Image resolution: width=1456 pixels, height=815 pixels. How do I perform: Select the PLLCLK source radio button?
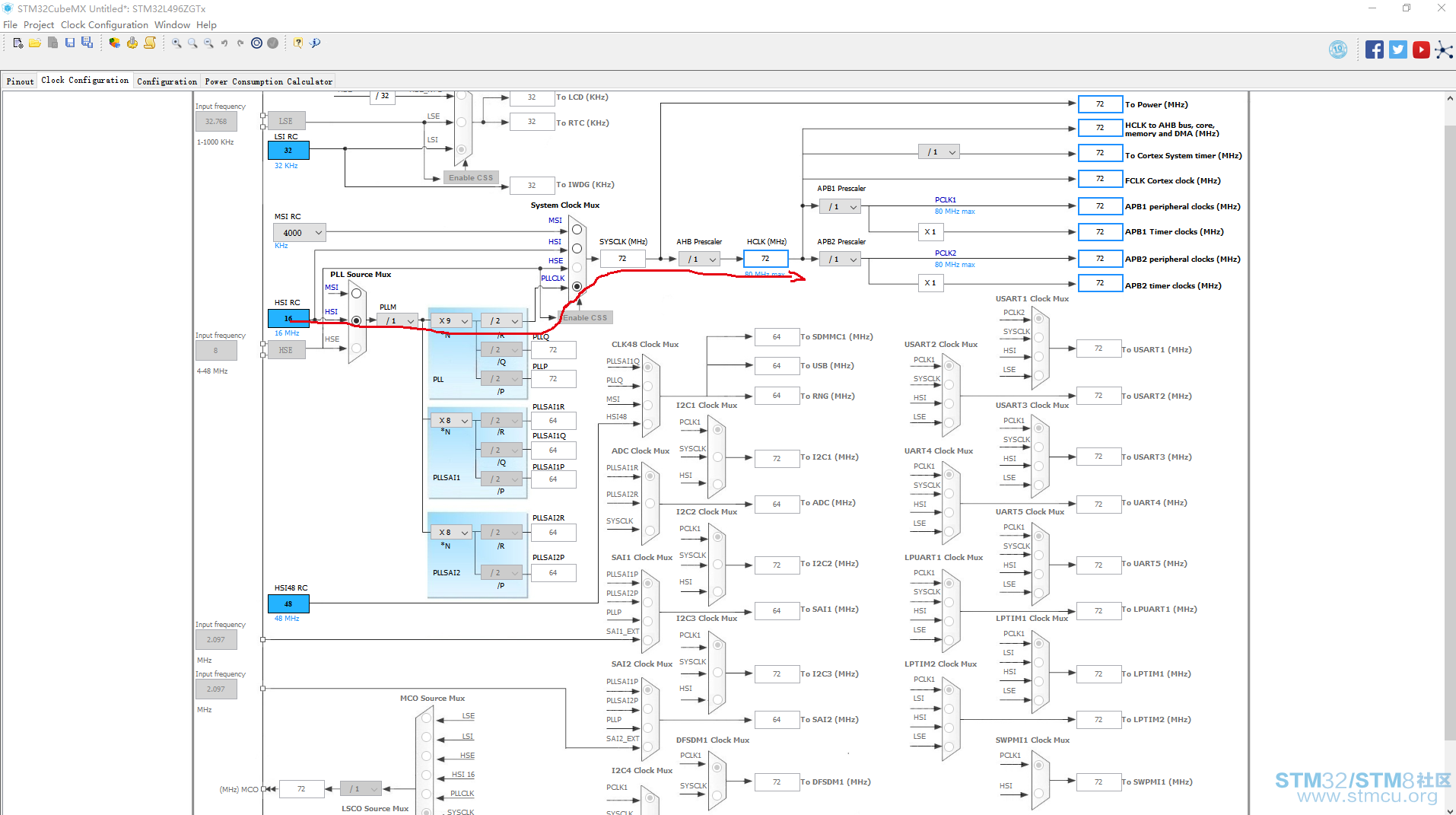tap(577, 286)
